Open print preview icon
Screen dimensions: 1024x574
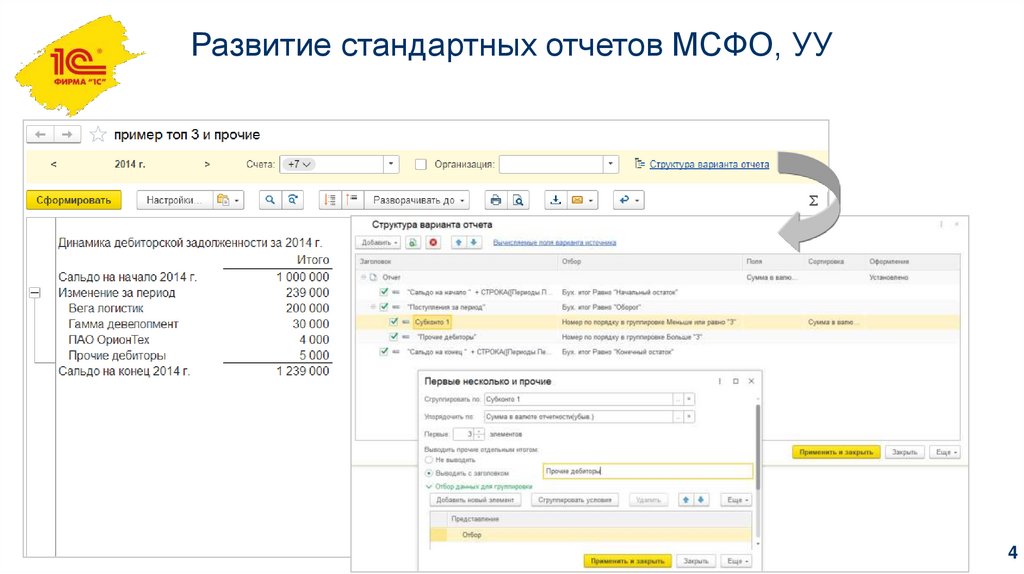(518, 200)
